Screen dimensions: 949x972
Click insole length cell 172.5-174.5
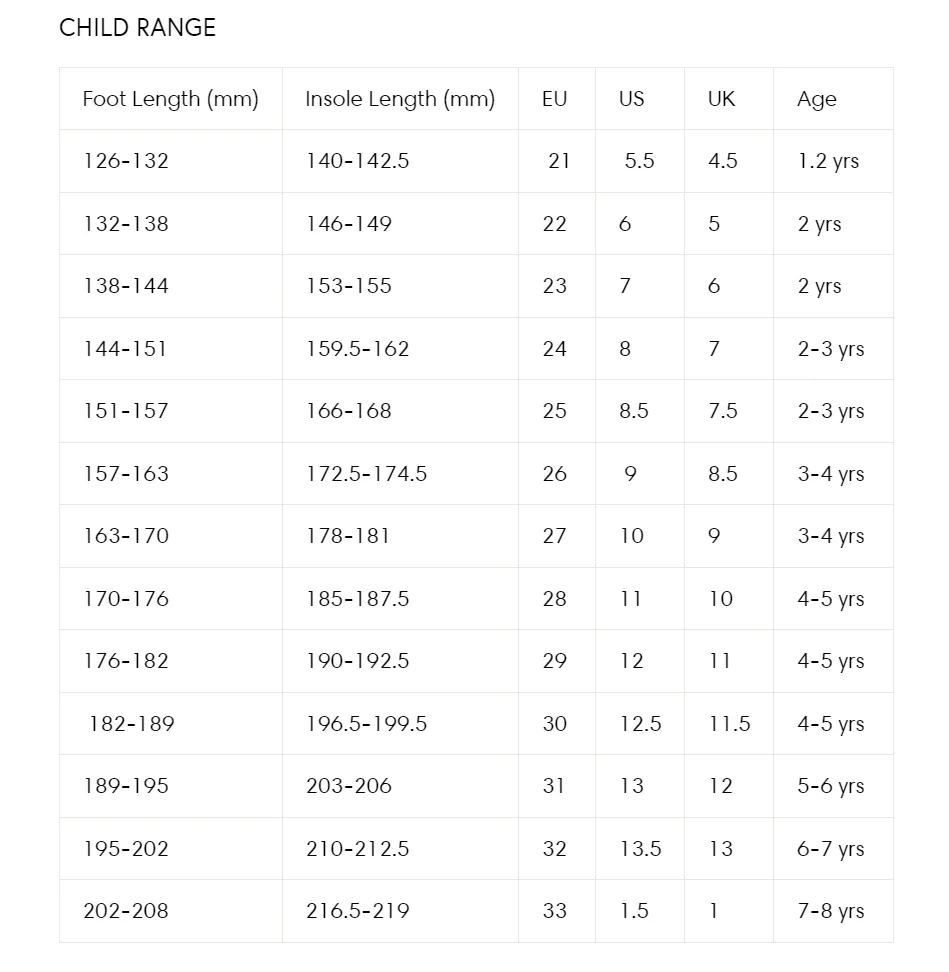pos(400,474)
